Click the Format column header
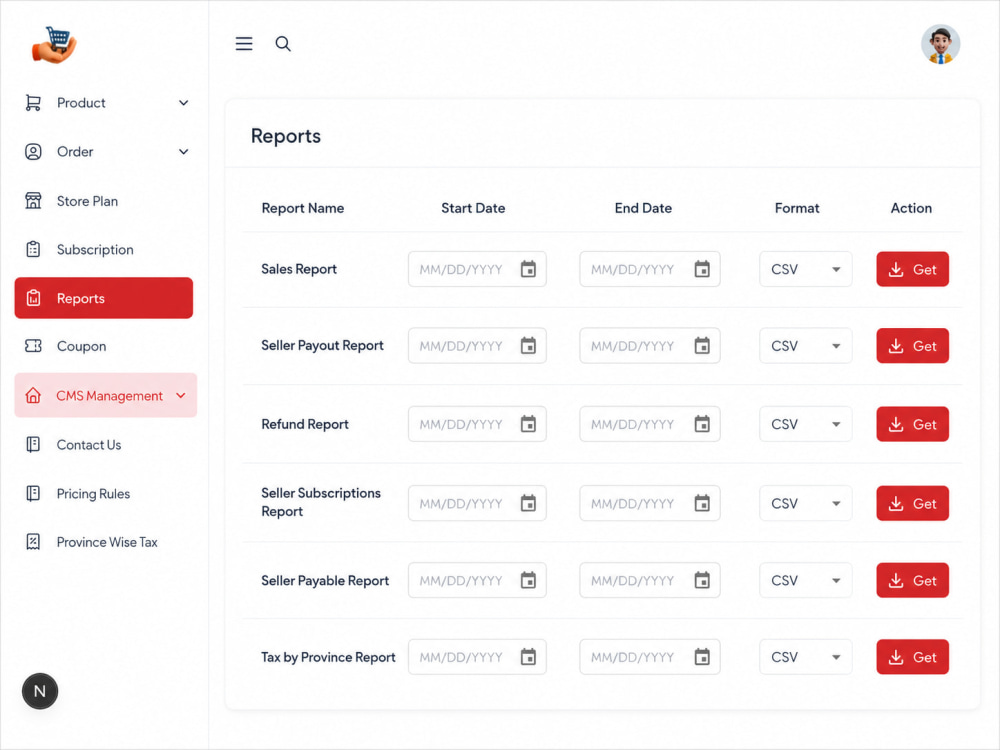The width and height of the screenshot is (1000, 750). click(x=797, y=208)
